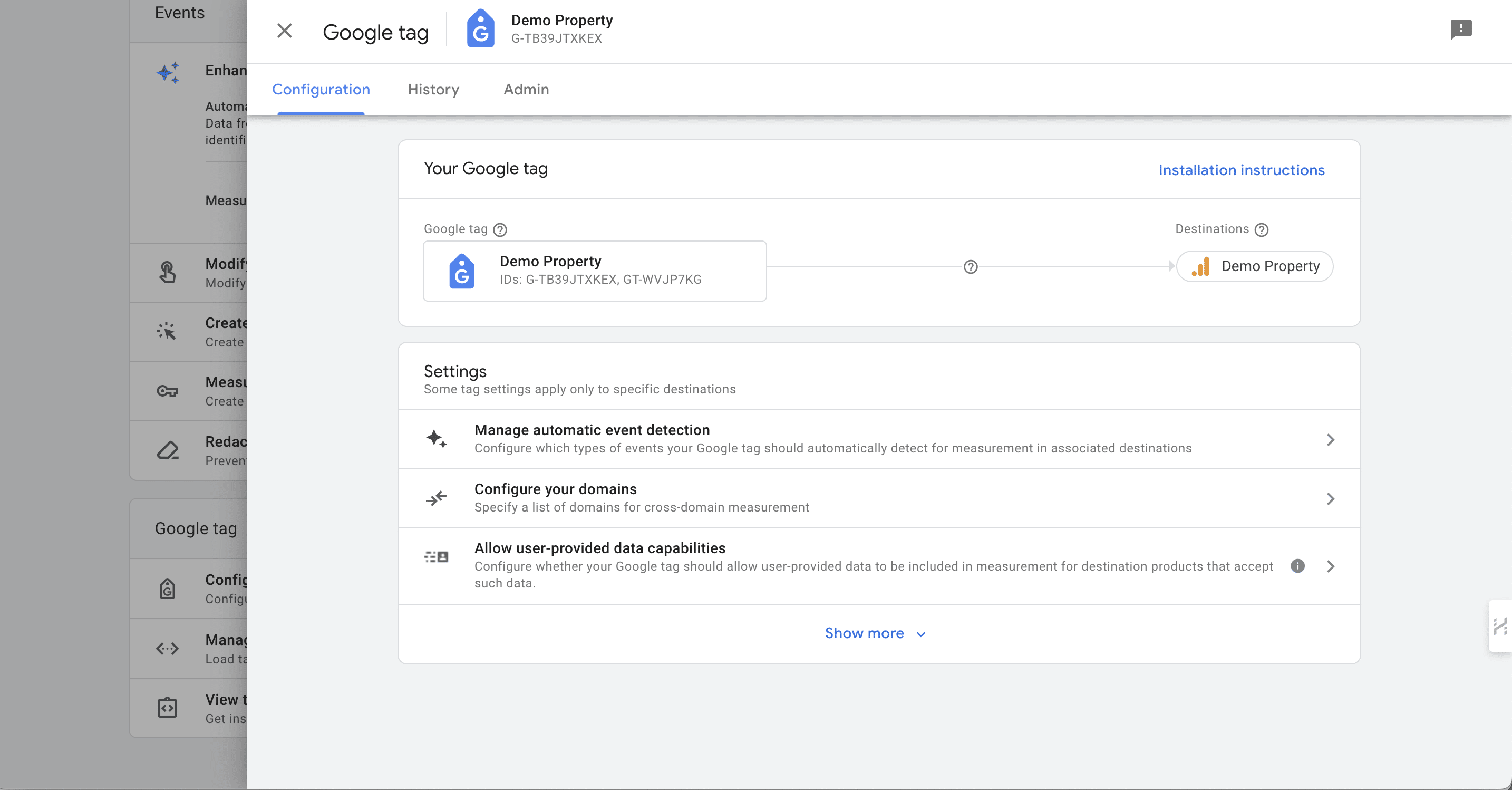Click the sparkle icon for automatic event detection
1512x790 pixels.
click(436, 439)
